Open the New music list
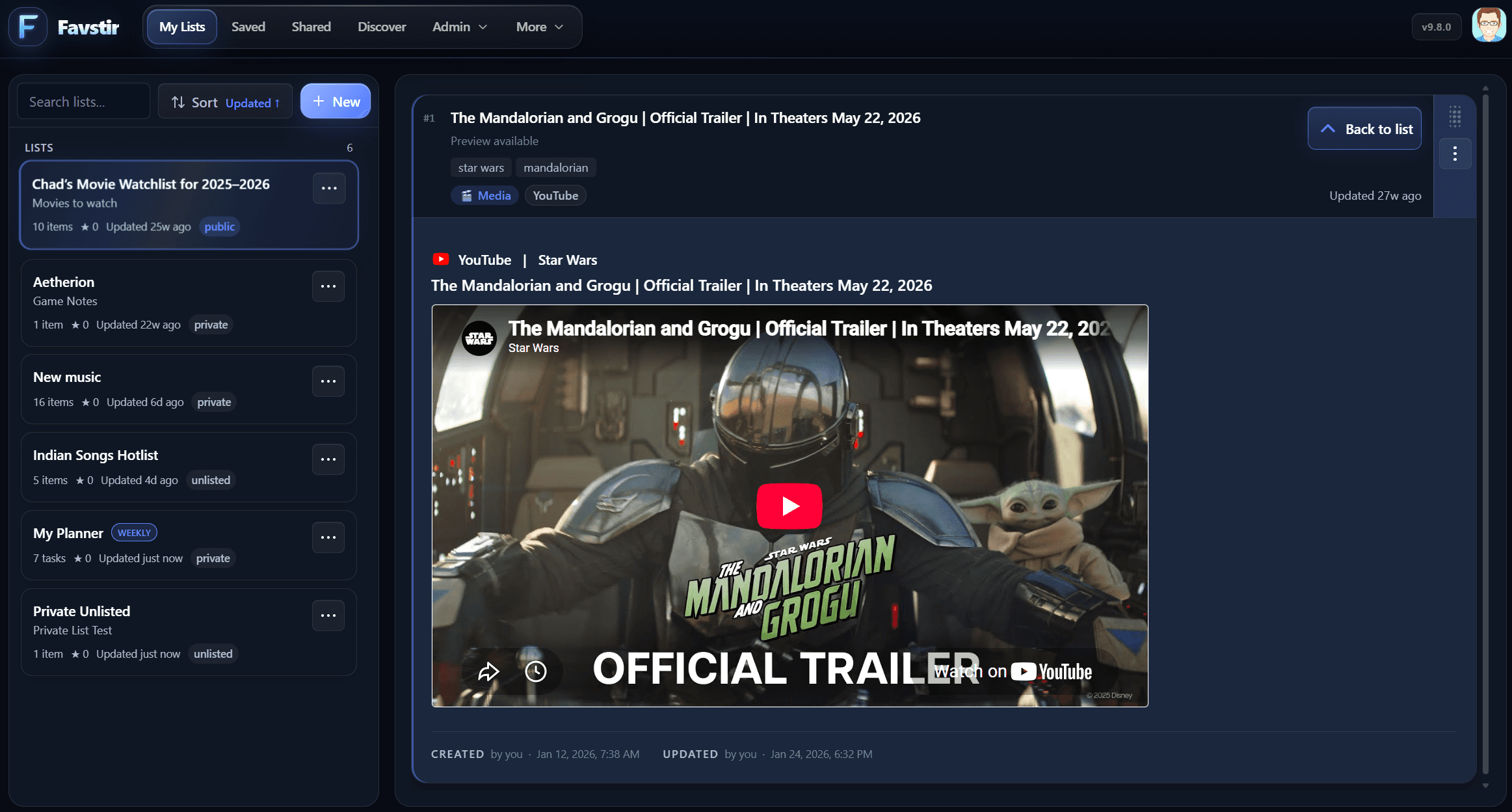The height and width of the screenshot is (812, 1512). tap(189, 389)
